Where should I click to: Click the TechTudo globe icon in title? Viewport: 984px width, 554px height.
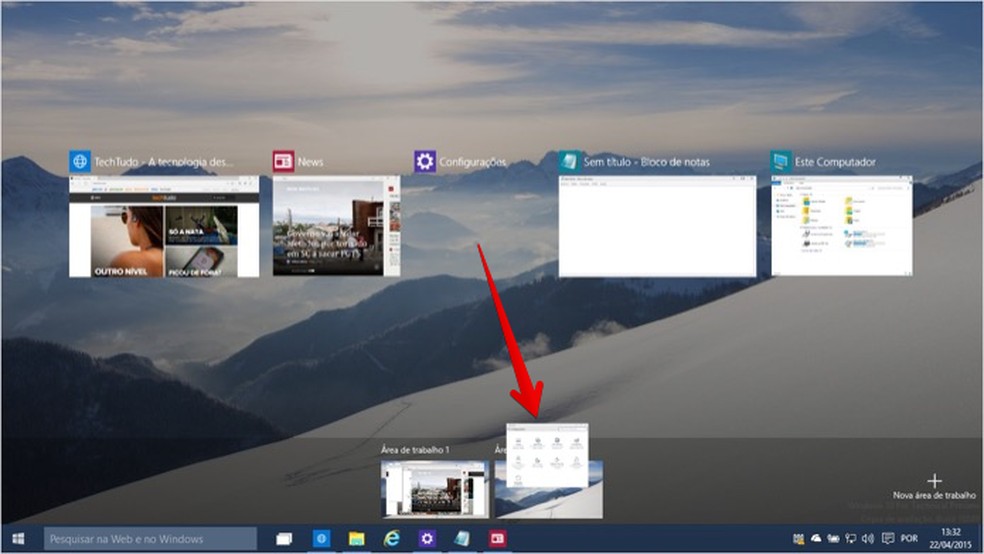click(80, 161)
